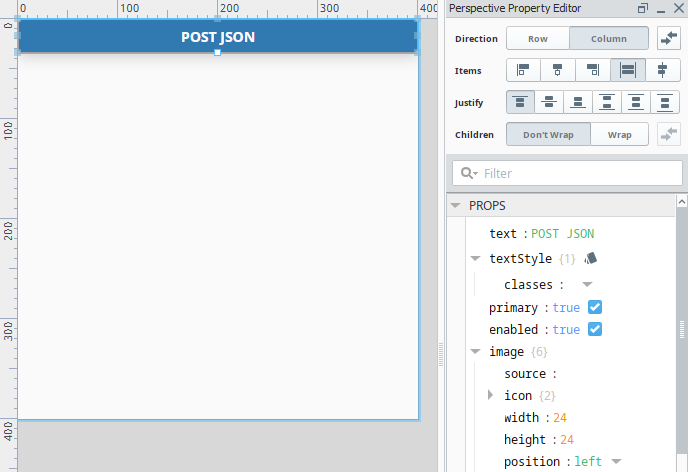The height and width of the screenshot is (472, 688).
Task: Click the POST JSON button on canvas
Action: pyautogui.click(x=217, y=37)
